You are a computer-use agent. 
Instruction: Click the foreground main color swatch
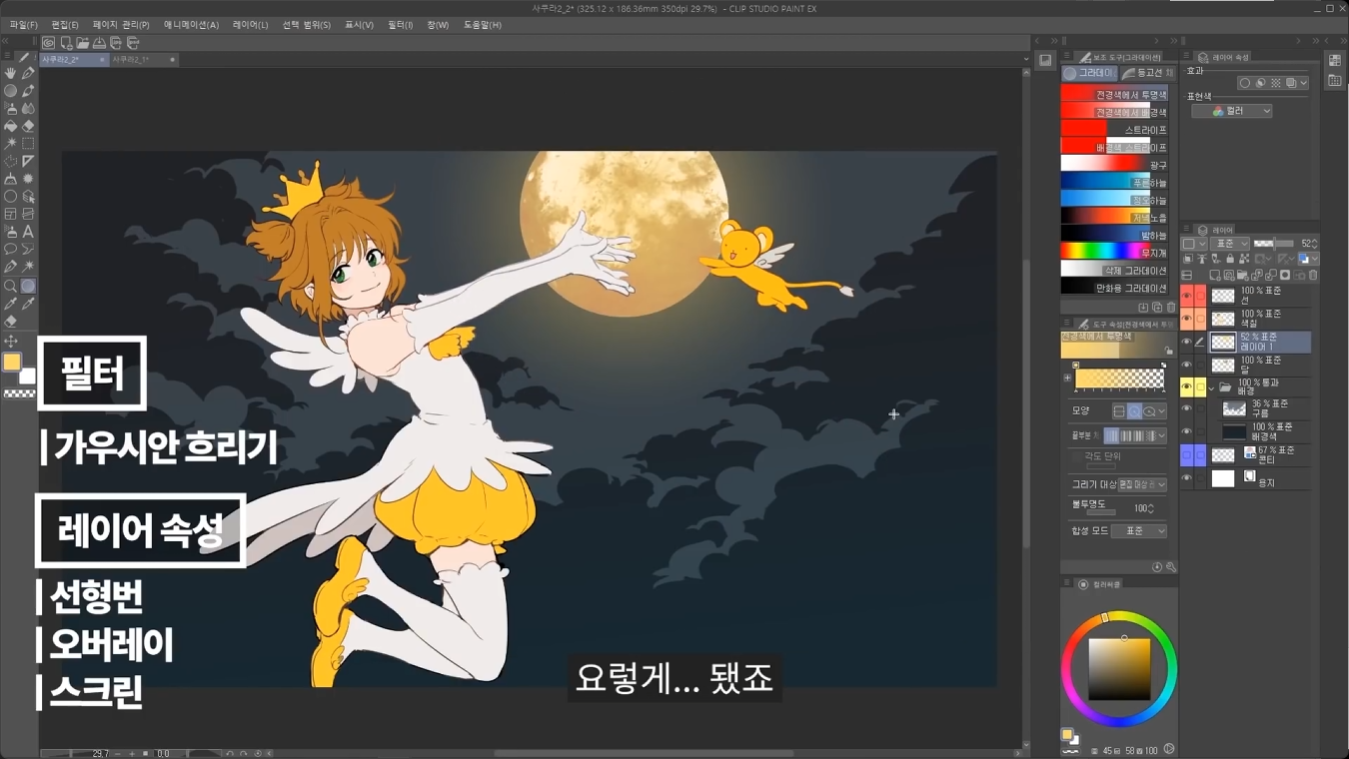tap(11, 362)
